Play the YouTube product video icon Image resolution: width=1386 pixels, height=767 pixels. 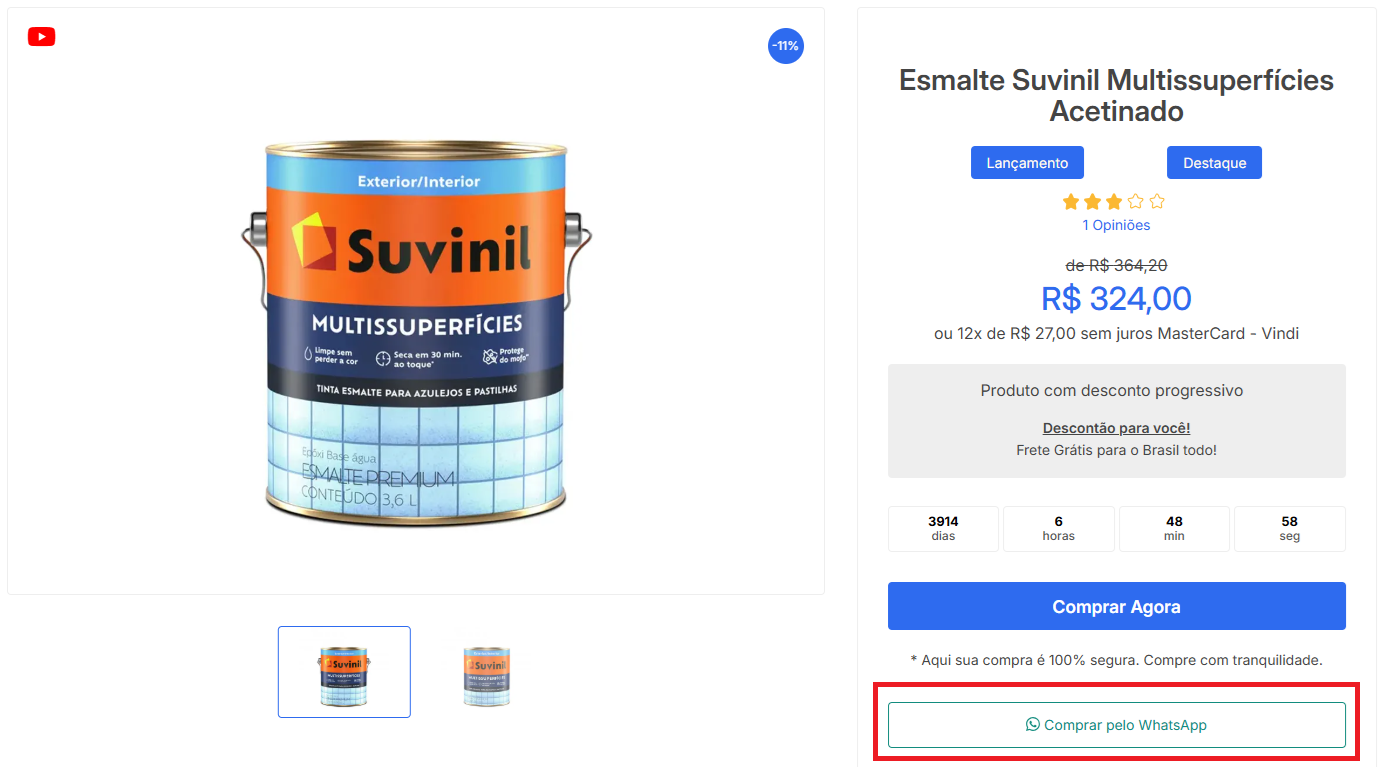[x=41, y=37]
